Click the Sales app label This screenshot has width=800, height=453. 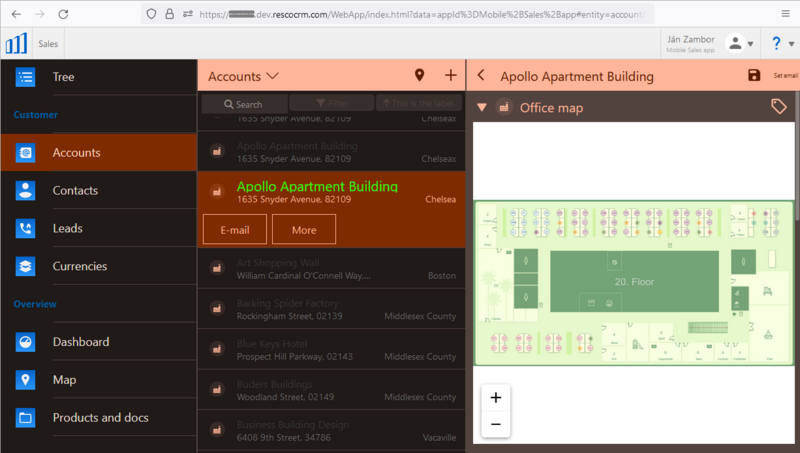[x=48, y=44]
